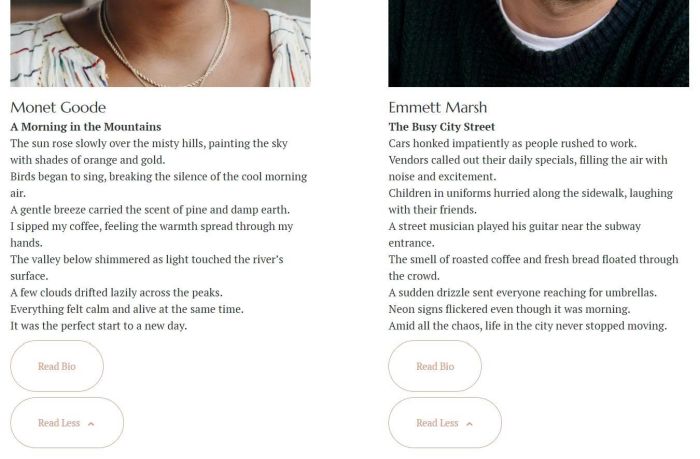Click the line "Cars honked impatiently as people rushed to work."

click(x=512, y=143)
